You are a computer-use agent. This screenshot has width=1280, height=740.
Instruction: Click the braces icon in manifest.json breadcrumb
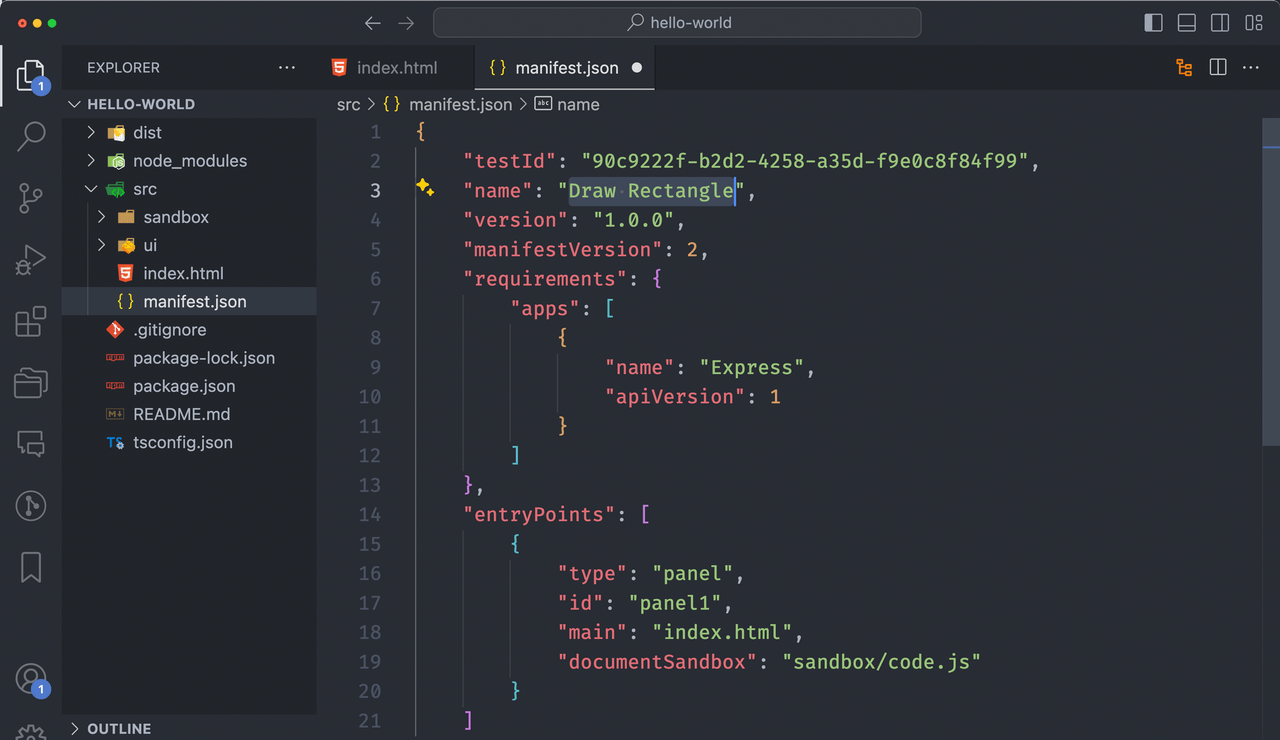392,104
